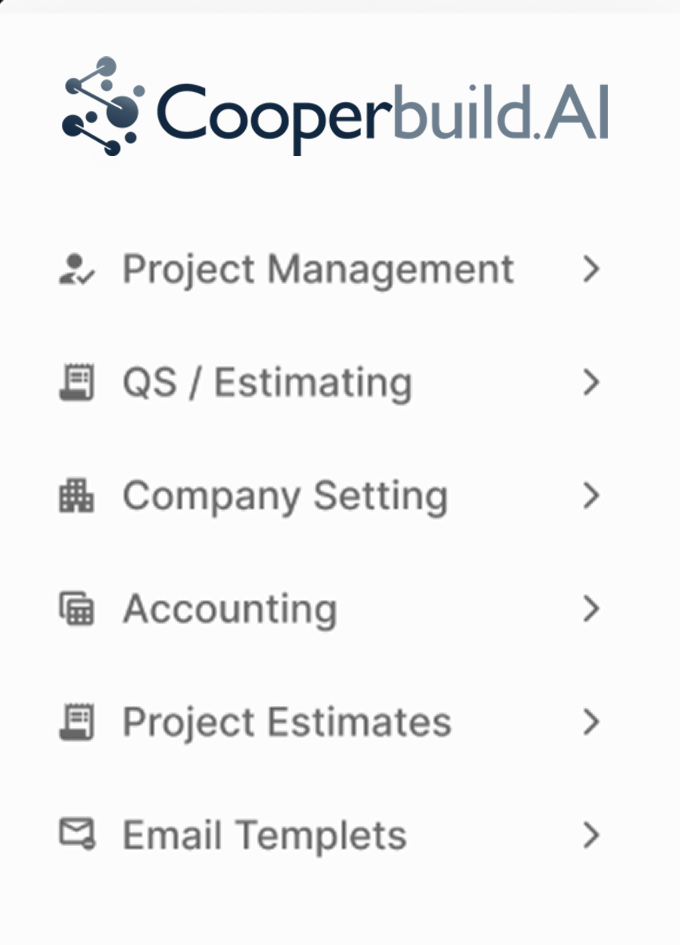This screenshot has height=945, width=680.
Task: Expand the Email Templets chevron arrow
Action: point(592,834)
